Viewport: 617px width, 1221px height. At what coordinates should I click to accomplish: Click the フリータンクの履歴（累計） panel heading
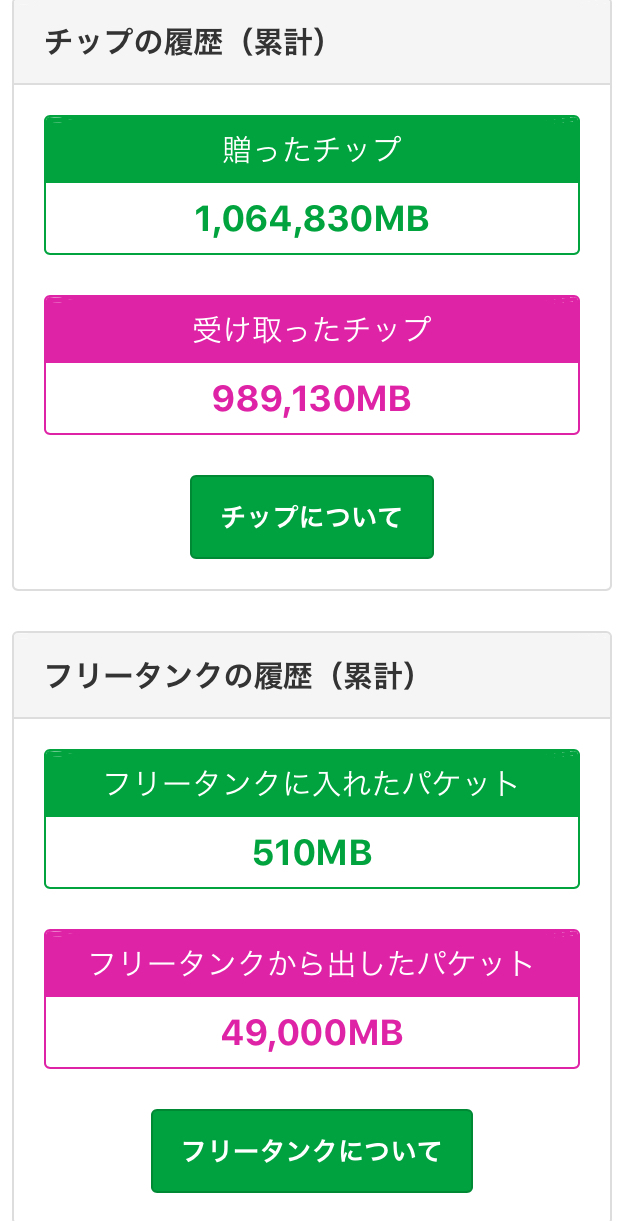click(231, 676)
